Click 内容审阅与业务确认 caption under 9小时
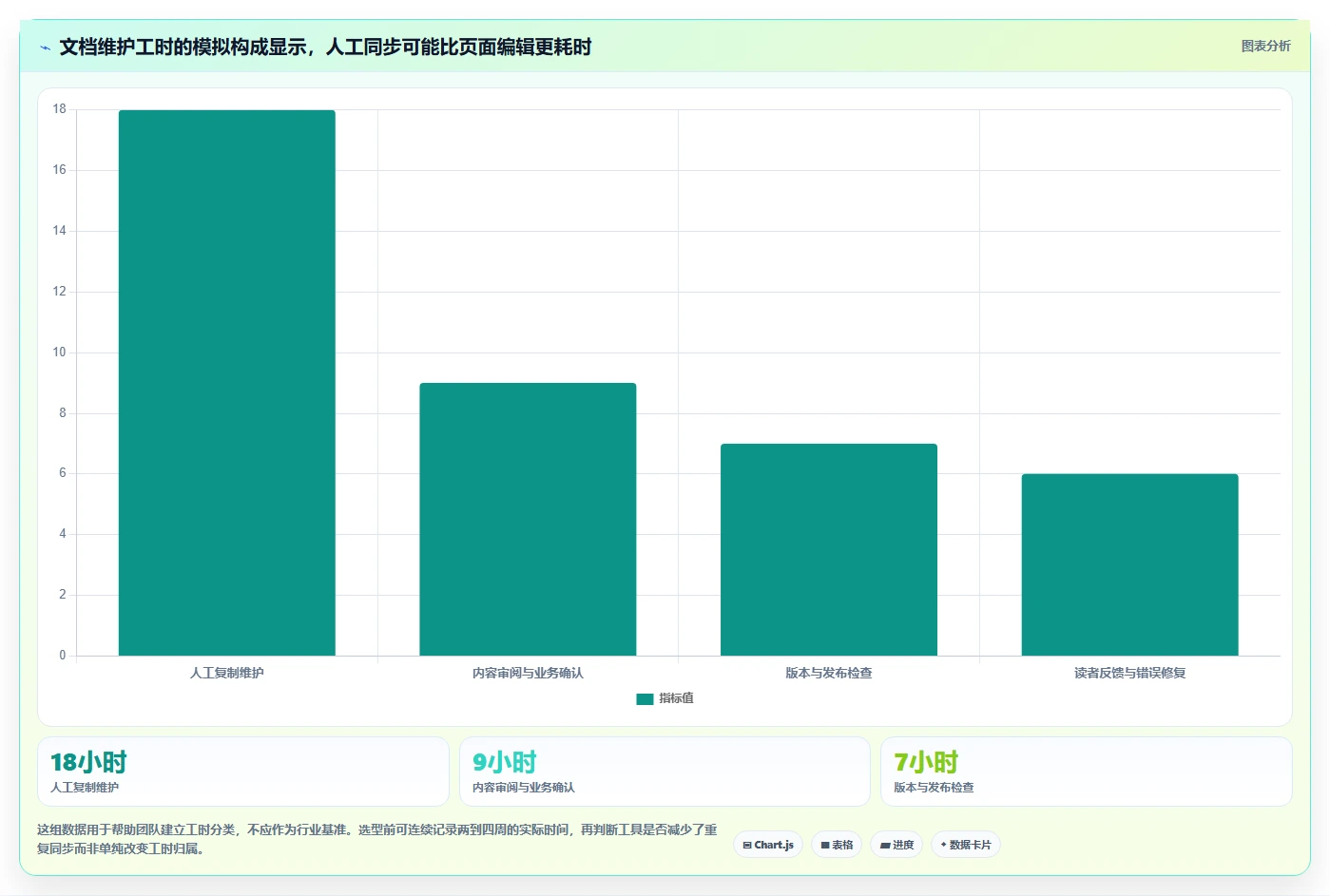 pos(524,788)
